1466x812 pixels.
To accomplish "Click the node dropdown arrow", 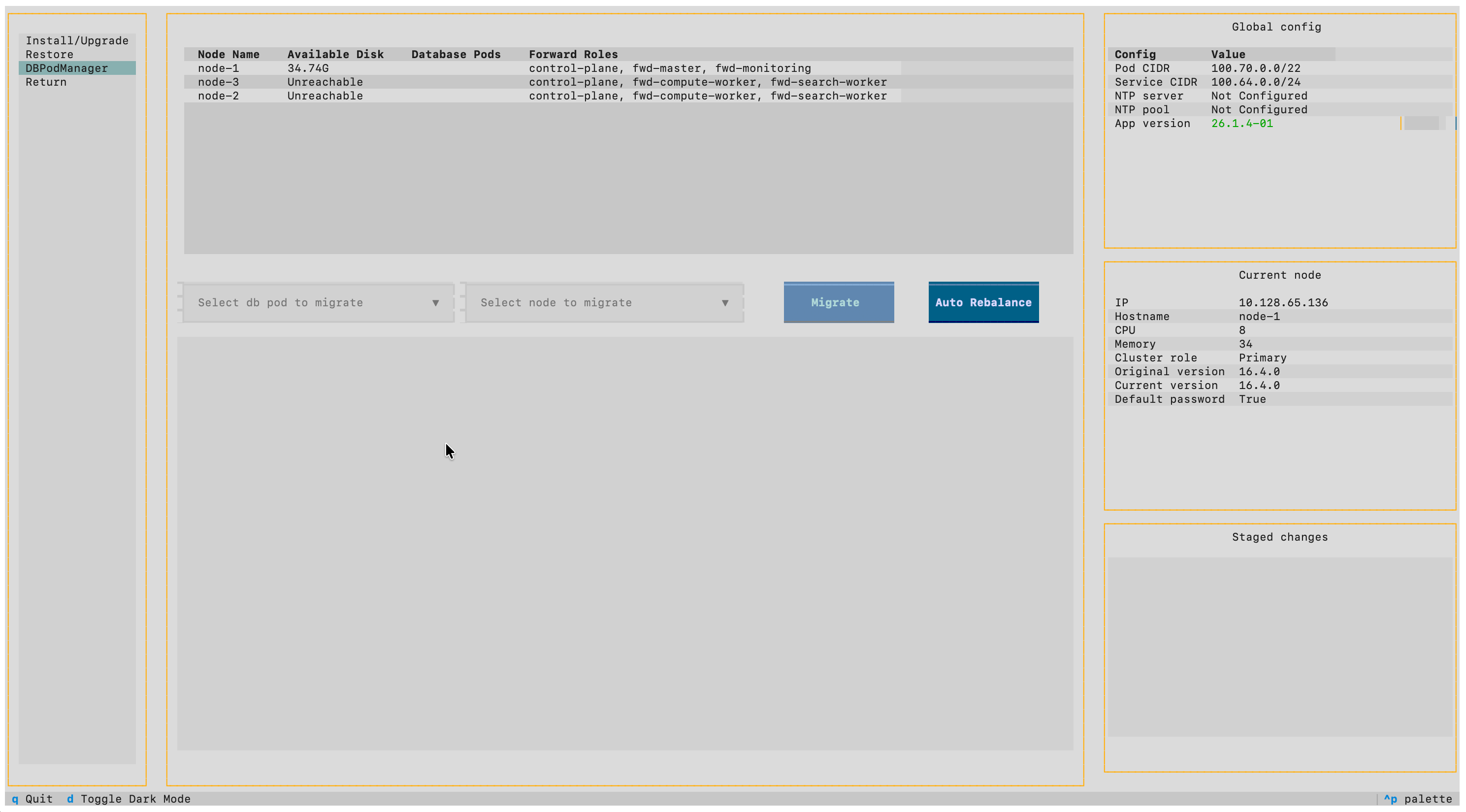I will pos(725,303).
